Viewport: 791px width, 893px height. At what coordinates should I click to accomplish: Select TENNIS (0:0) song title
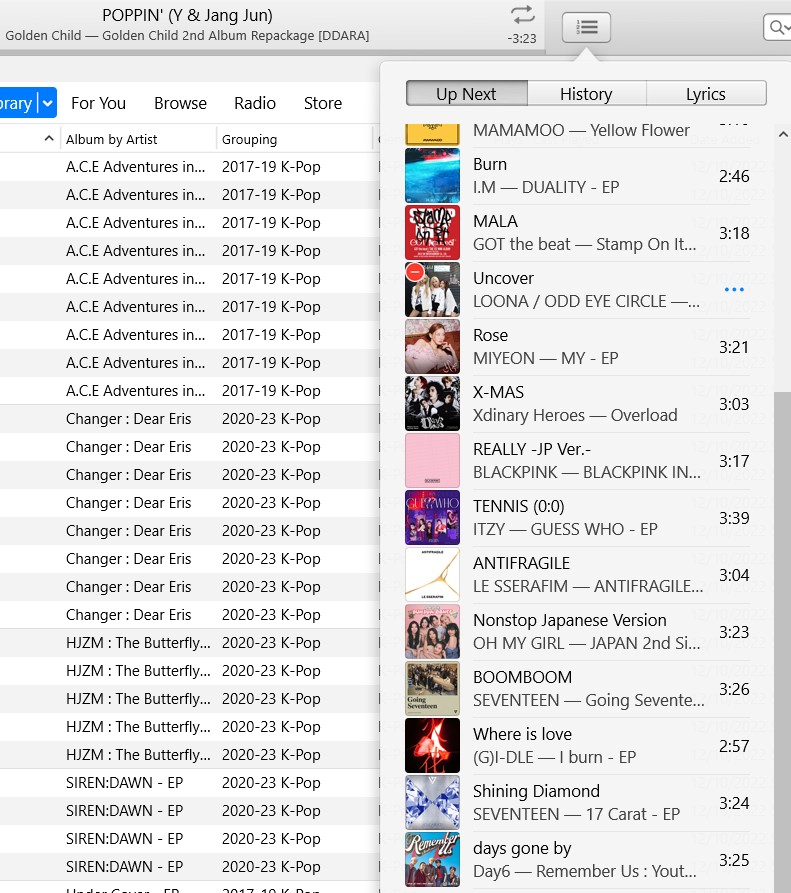click(x=519, y=506)
